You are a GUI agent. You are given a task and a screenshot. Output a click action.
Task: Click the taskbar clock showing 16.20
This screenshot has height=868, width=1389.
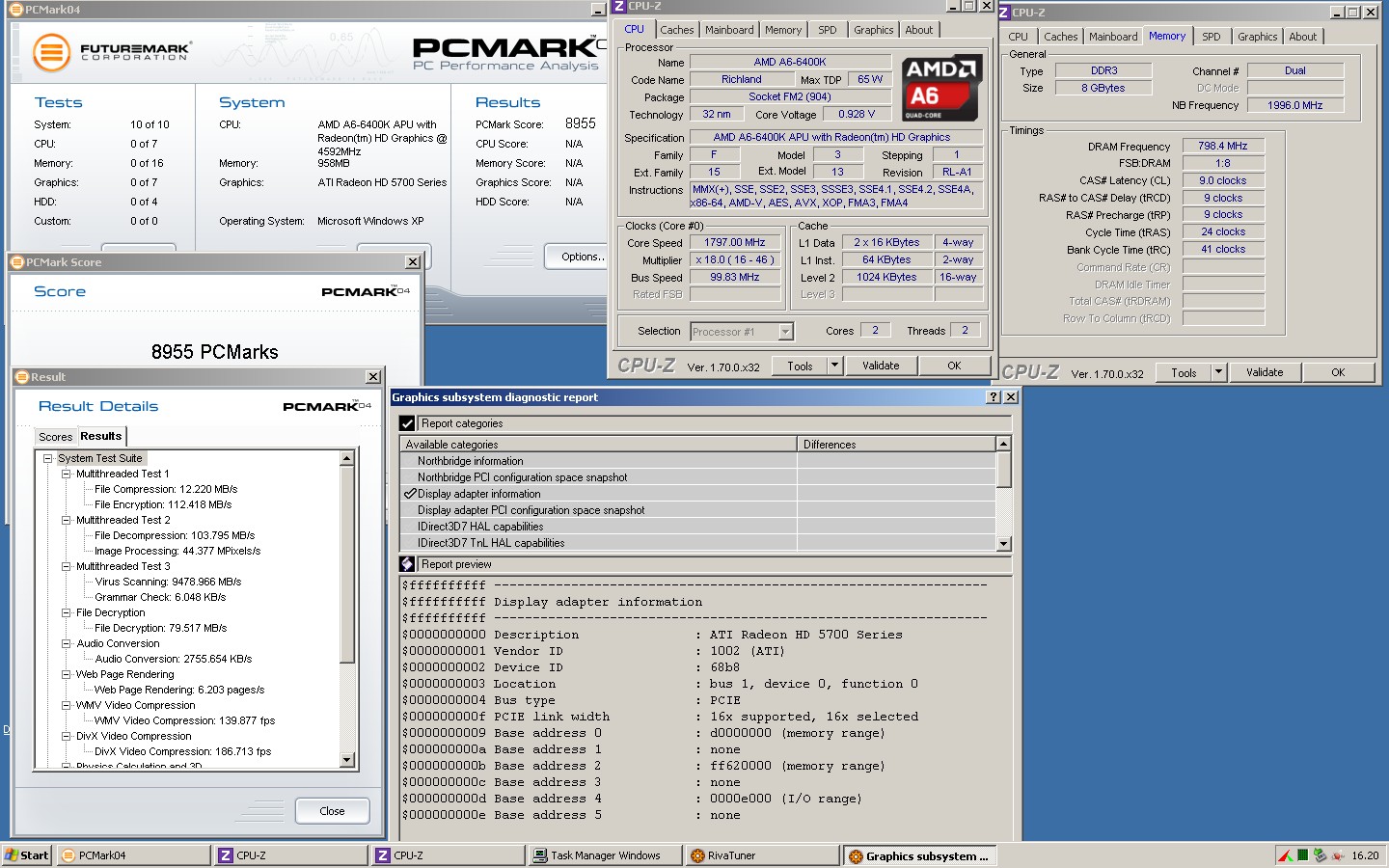[x=1365, y=855]
